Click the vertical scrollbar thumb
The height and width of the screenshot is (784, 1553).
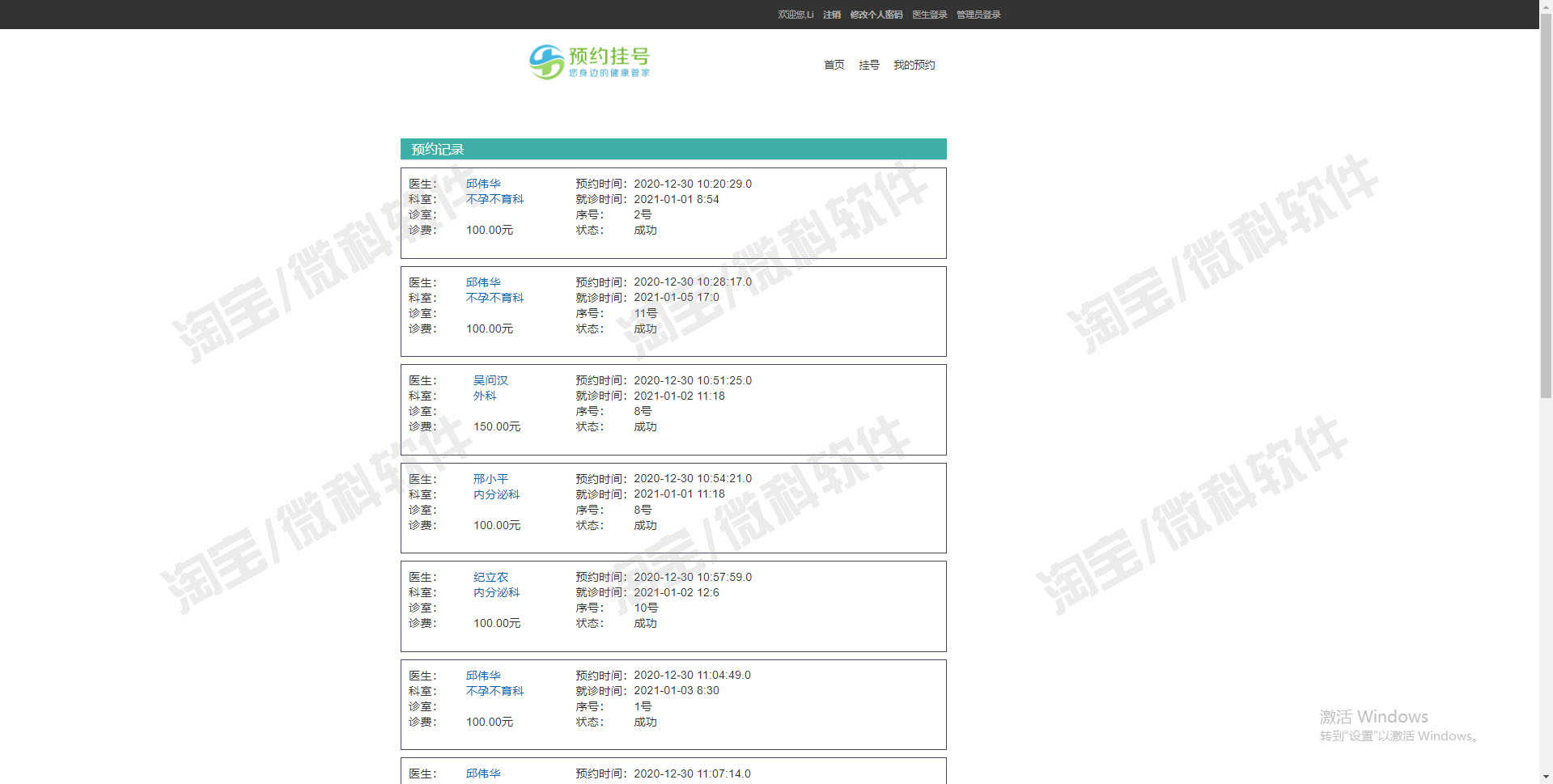(x=1546, y=206)
